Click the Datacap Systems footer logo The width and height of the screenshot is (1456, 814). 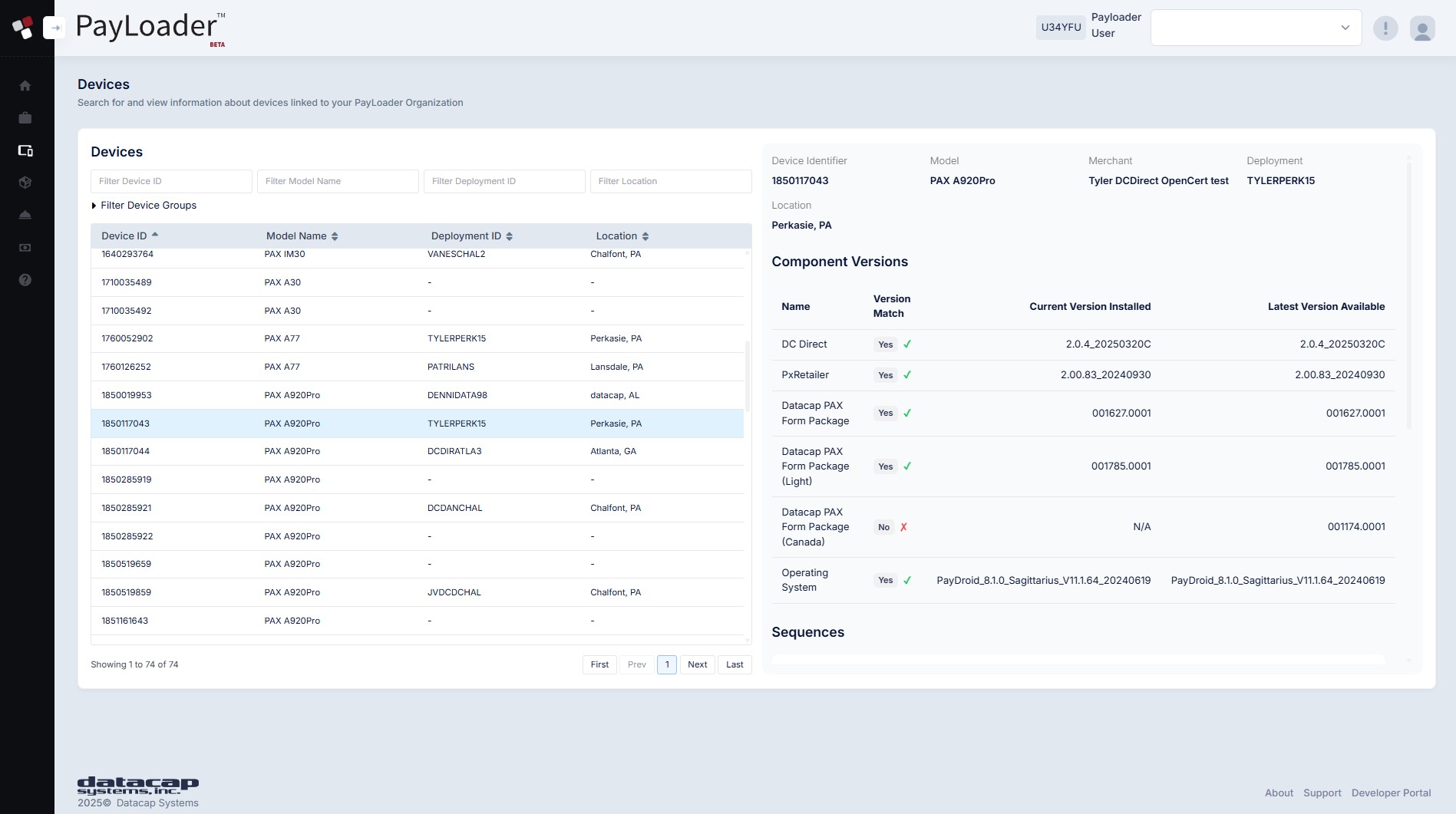[138, 786]
